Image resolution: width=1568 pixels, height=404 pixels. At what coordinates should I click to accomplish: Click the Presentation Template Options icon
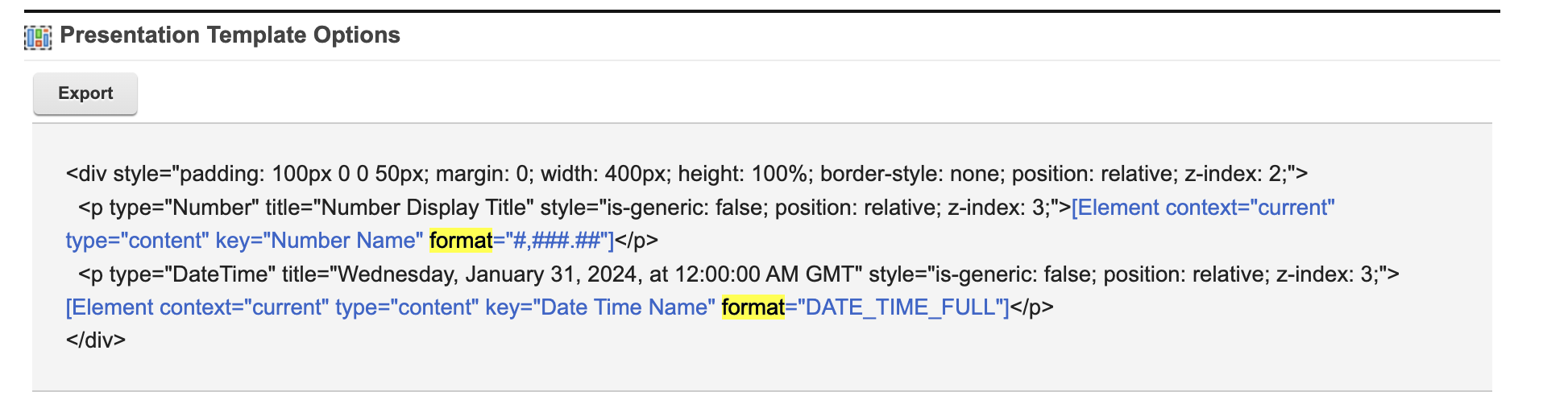point(38,37)
